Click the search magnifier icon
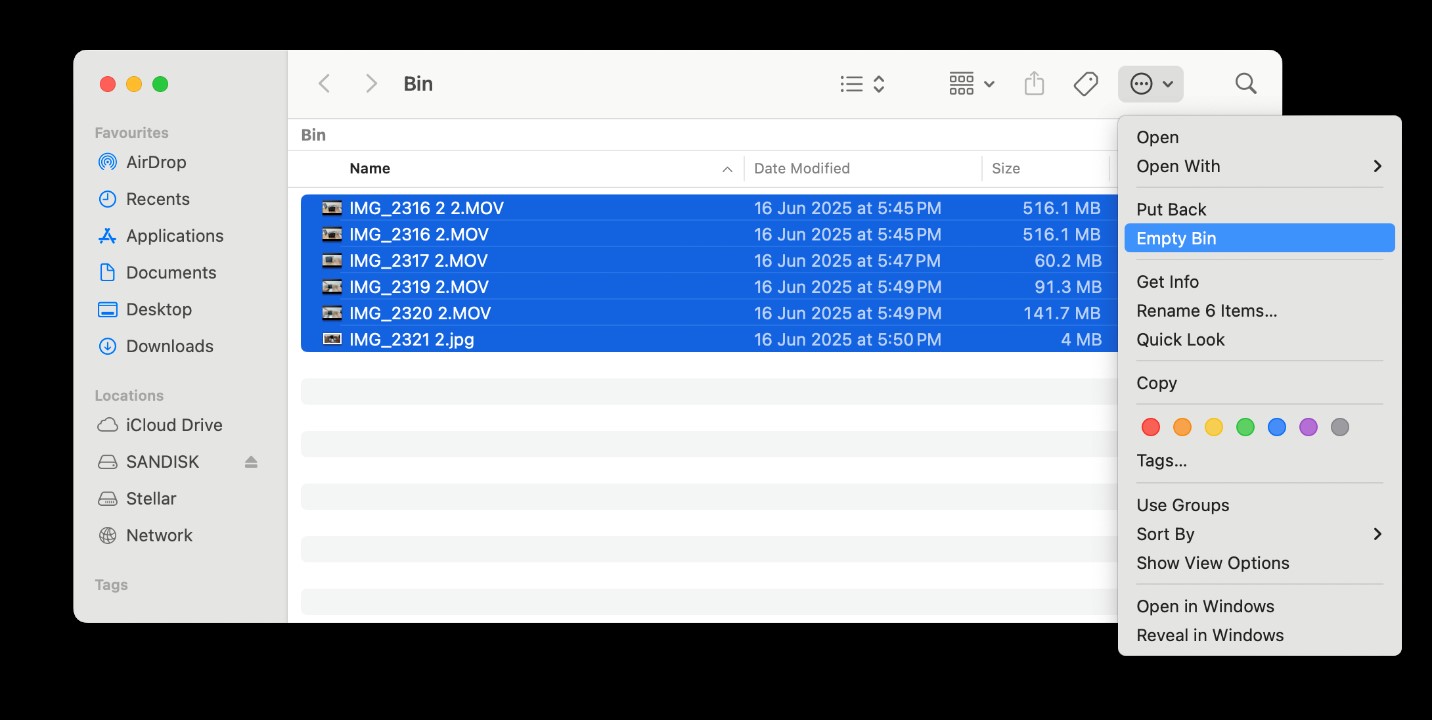Viewport: 1432px width, 720px height. tap(1245, 84)
